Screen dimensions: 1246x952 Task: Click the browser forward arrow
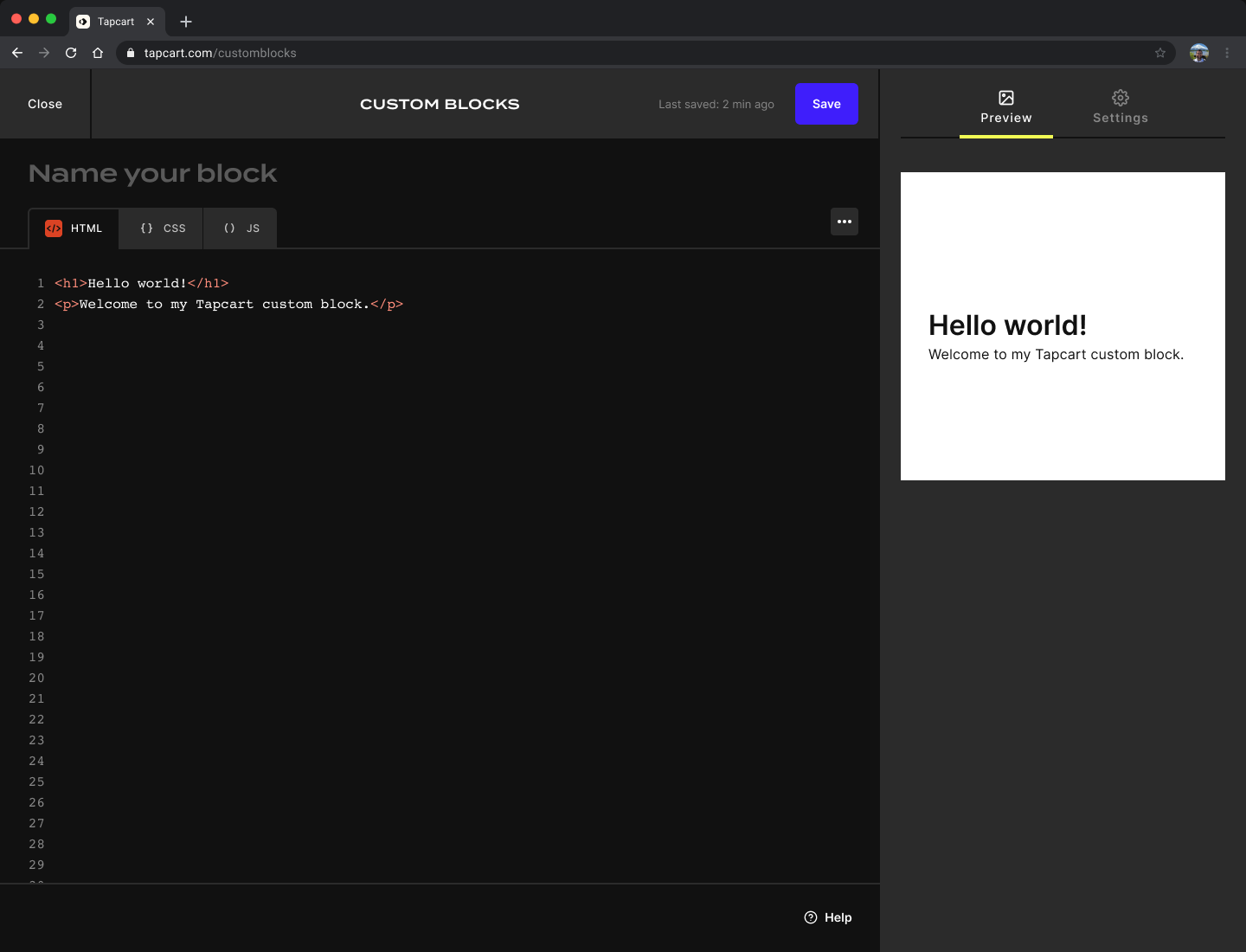[x=44, y=53]
